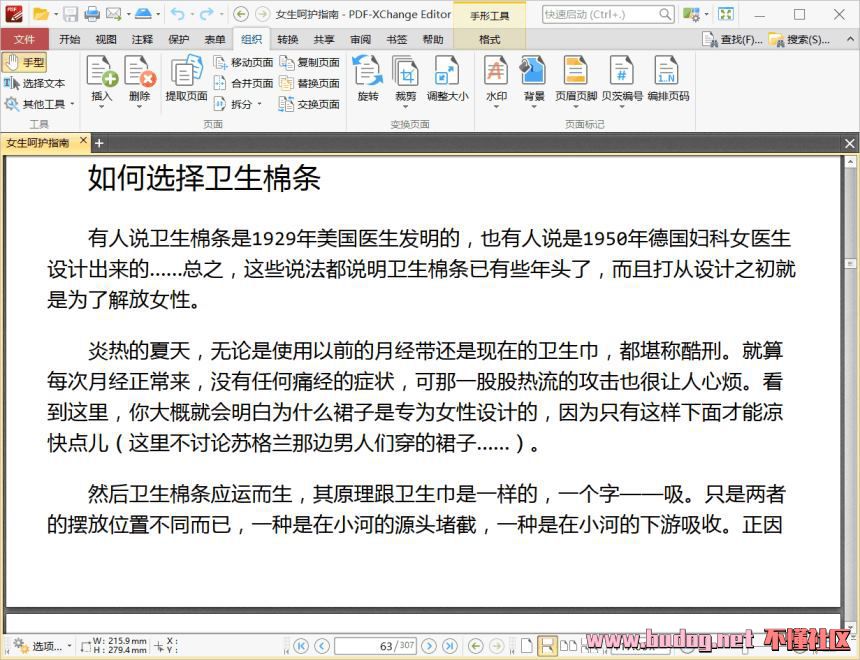Click the back navigation circle in title bar

pos(240,14)
